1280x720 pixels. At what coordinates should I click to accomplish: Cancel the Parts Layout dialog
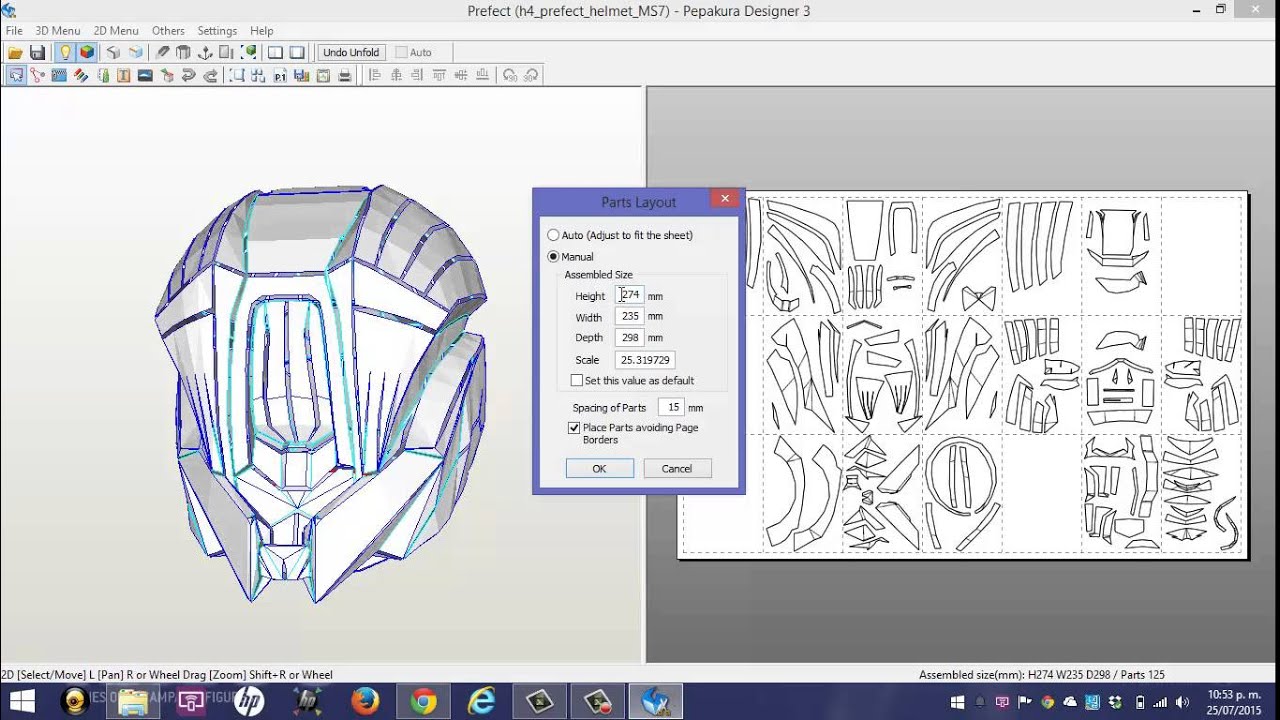[x=677, y=468]
